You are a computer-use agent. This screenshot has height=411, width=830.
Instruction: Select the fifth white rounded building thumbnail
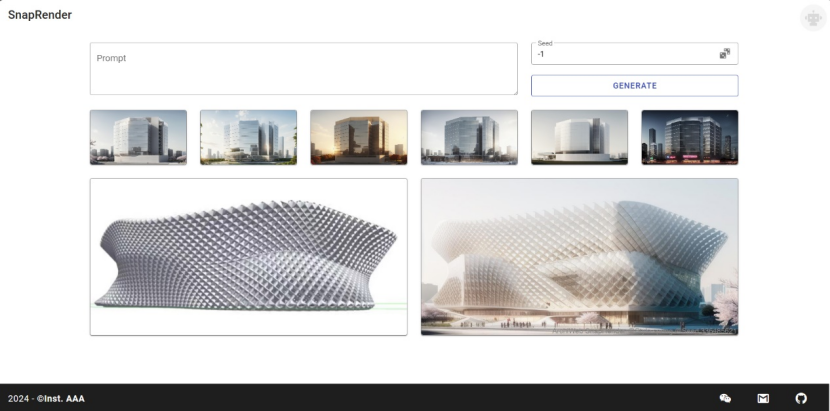(579, 137)
